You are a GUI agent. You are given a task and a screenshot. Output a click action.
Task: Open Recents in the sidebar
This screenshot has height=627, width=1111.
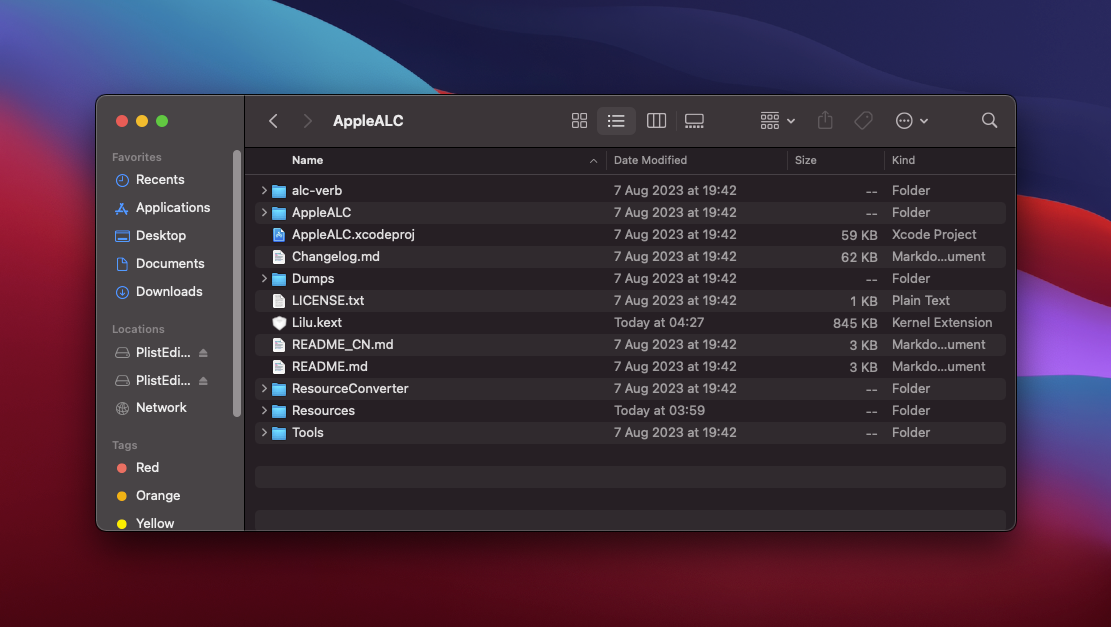[160, 180]
